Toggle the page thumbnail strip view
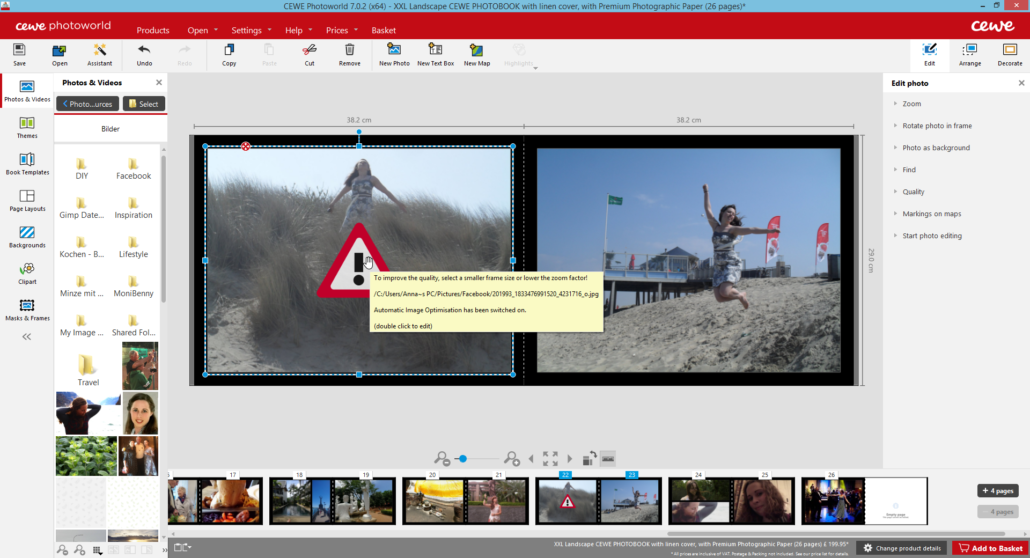This screenshot has height=558, width=1030. pyautogui.click(x=608, y=458)
